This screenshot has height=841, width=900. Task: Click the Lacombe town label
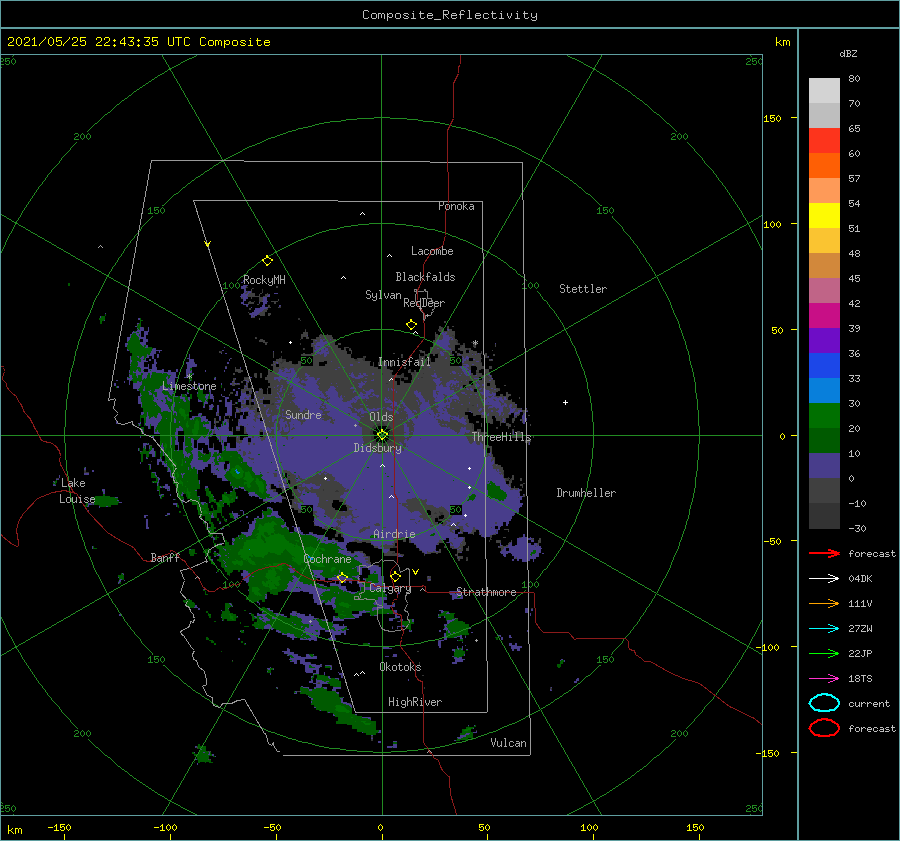pyautogui.click(x=432, y=251)
